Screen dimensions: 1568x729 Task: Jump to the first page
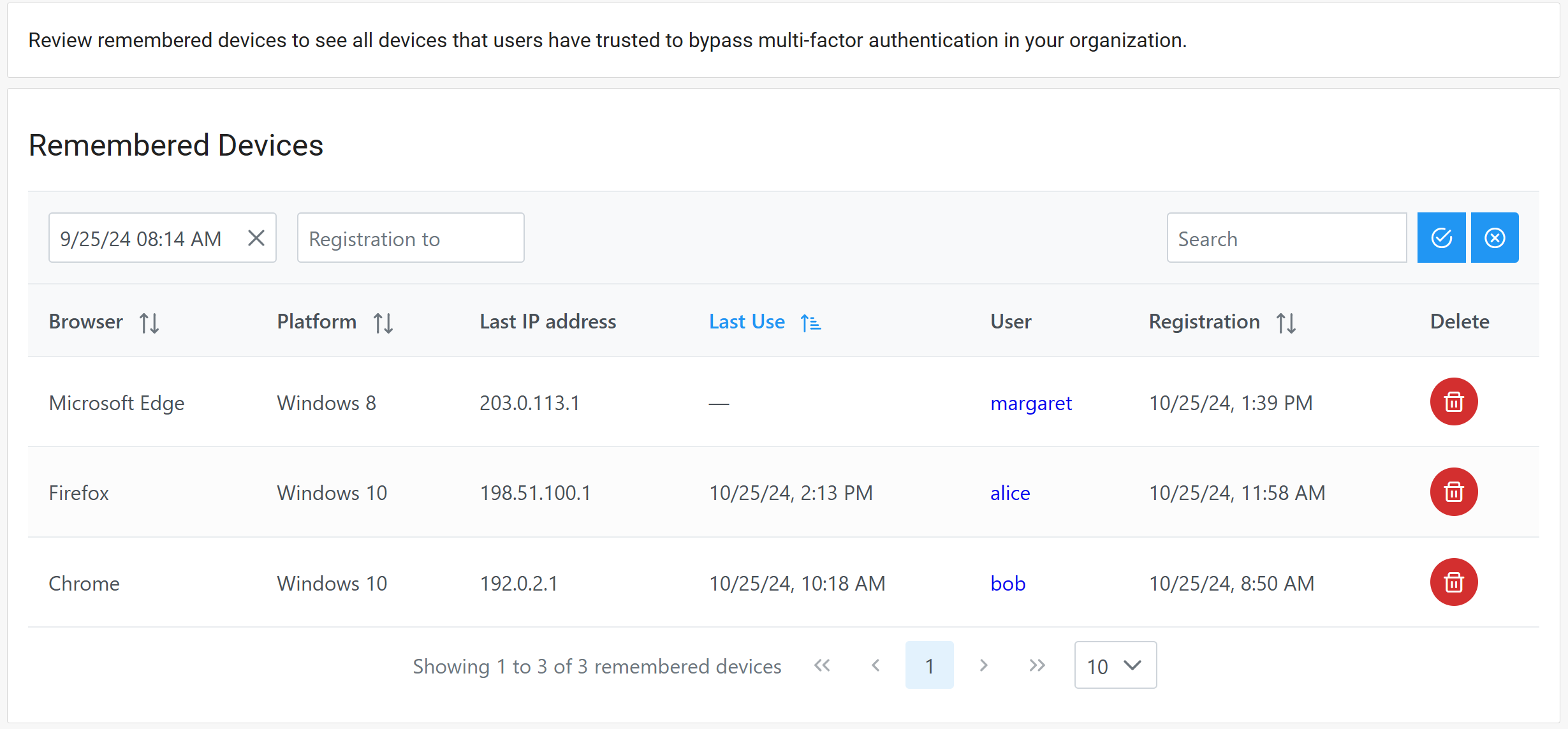click(822, 665)
